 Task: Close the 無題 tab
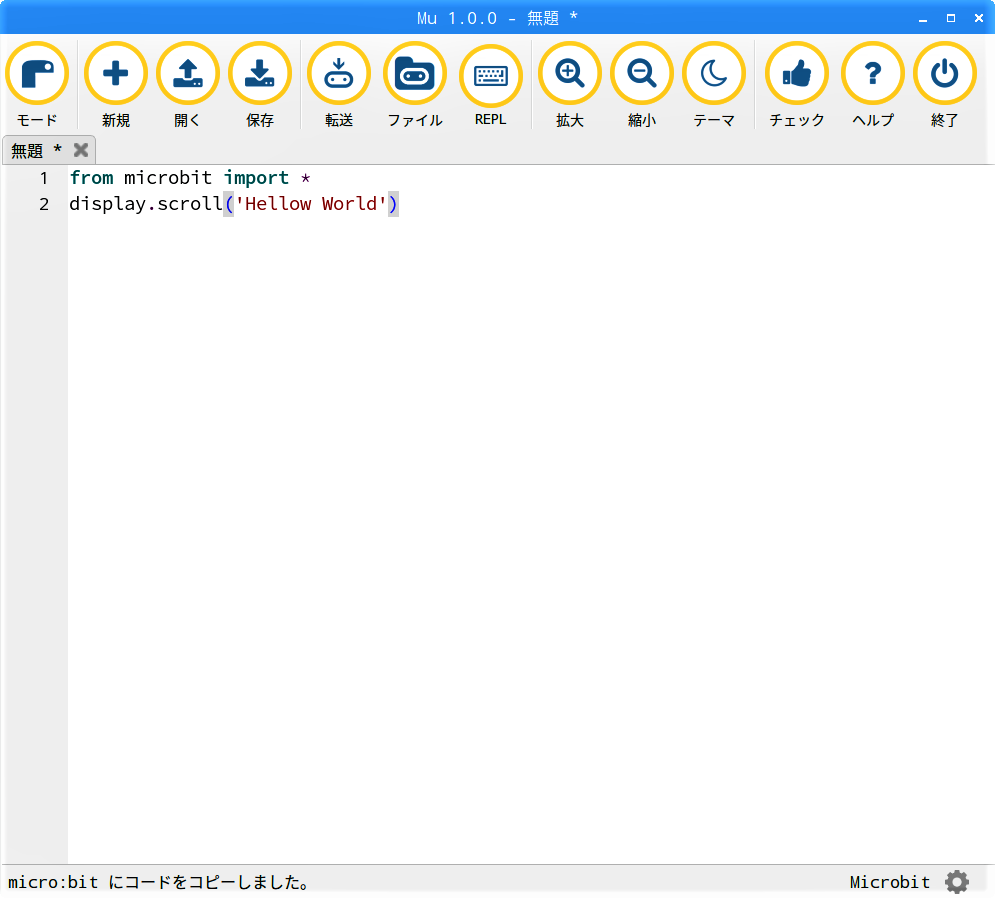coord(81,150)
